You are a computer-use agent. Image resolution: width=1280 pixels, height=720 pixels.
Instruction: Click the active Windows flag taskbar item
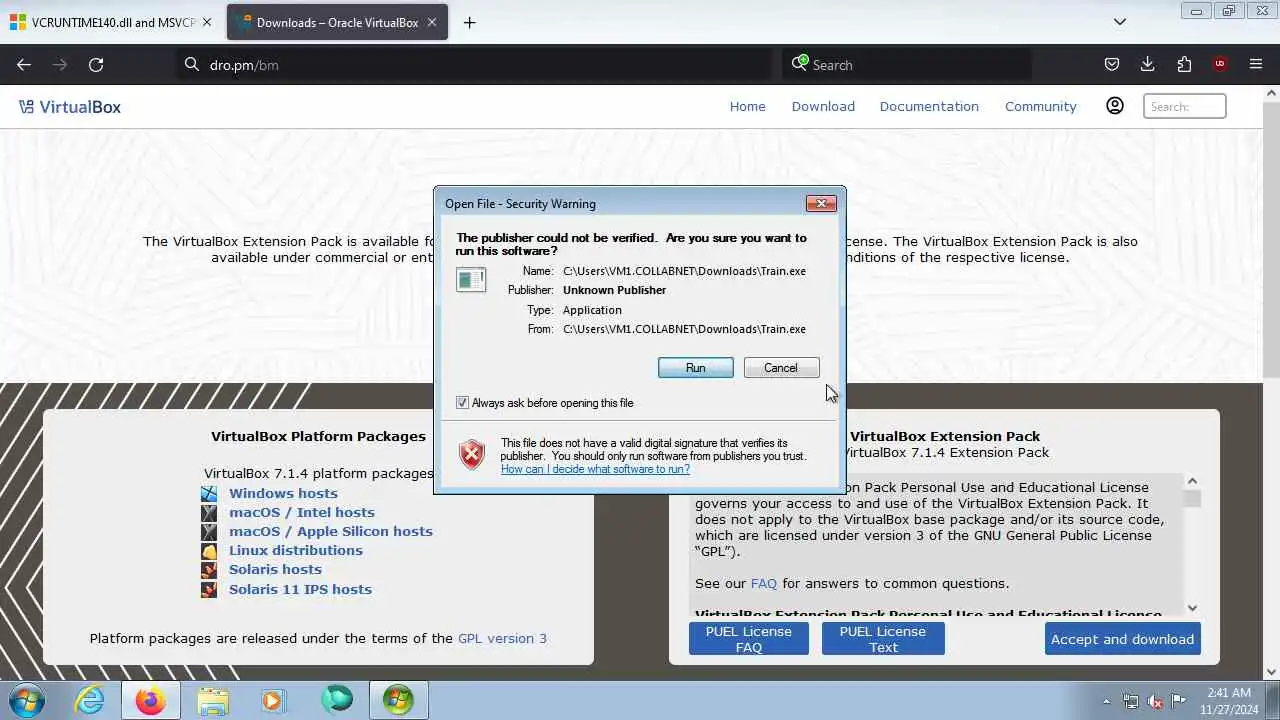pos(398,700)
